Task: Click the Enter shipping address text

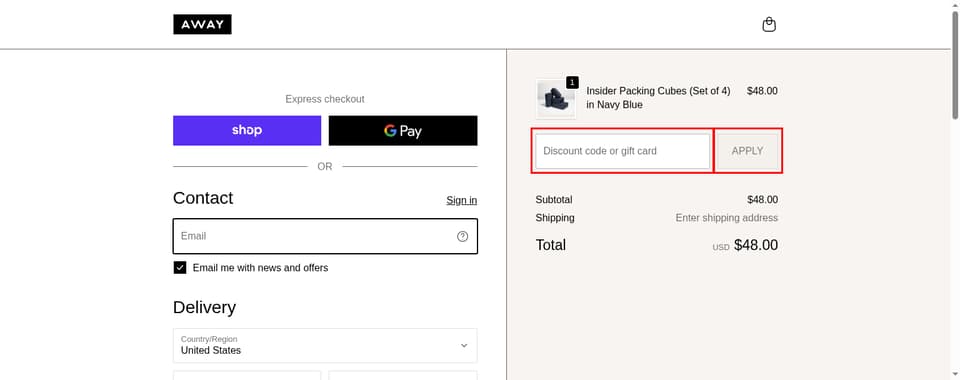Action: click(727, 218)
